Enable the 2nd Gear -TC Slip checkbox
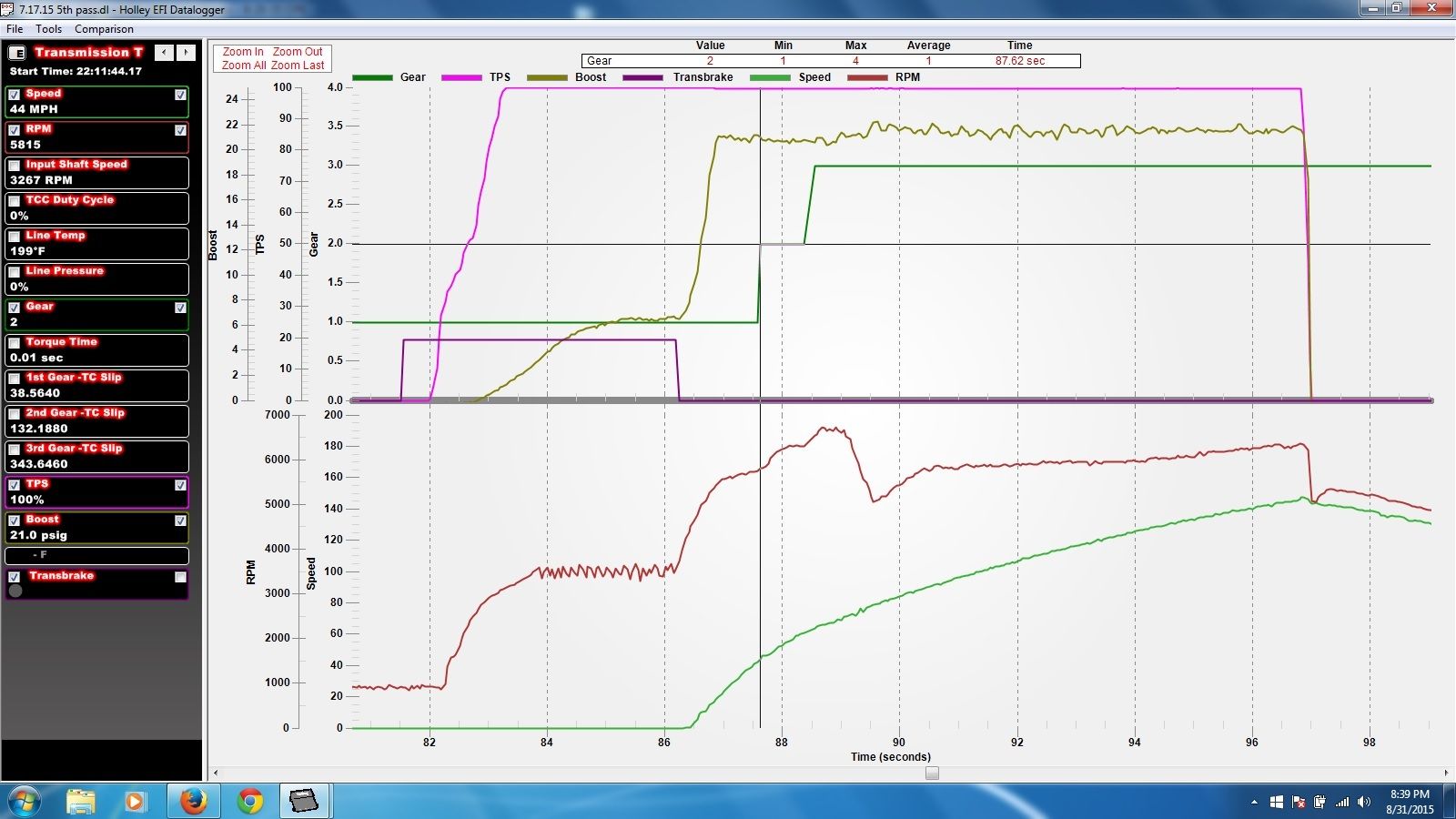This screenshot has width=1456, height=819. pyautogui.click(x=15, y=414)
